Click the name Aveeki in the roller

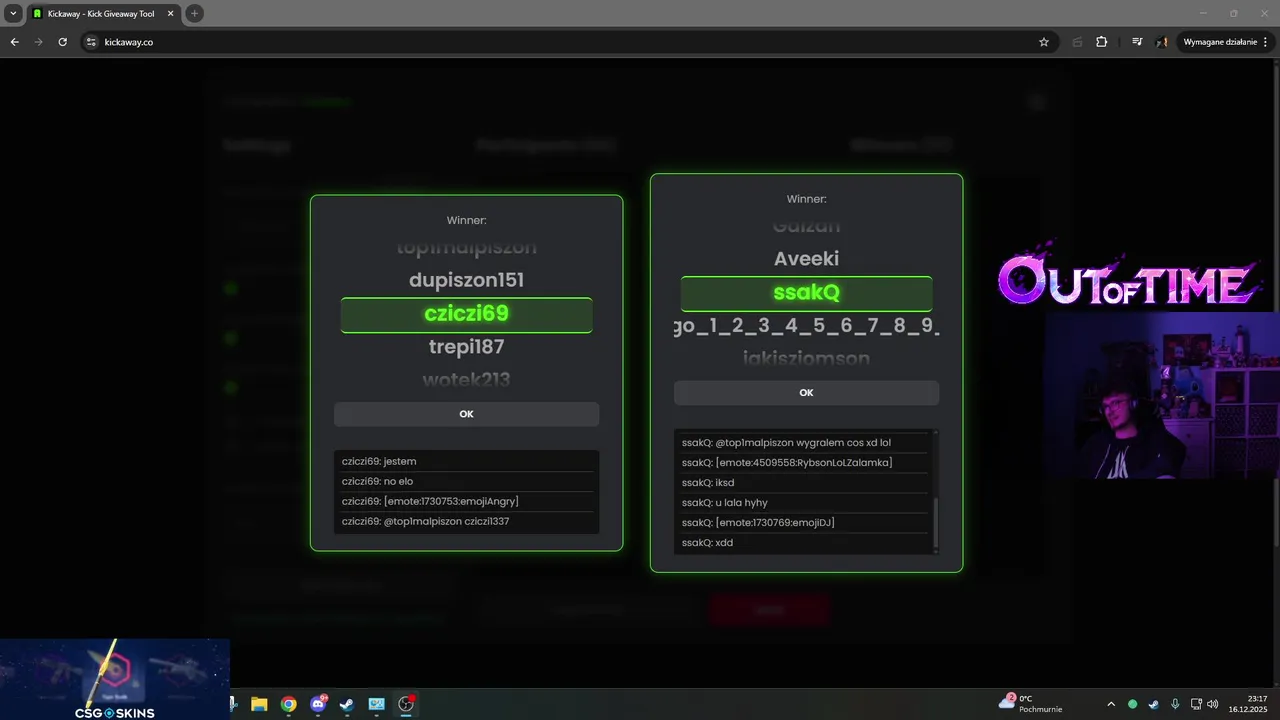[806, 259]
